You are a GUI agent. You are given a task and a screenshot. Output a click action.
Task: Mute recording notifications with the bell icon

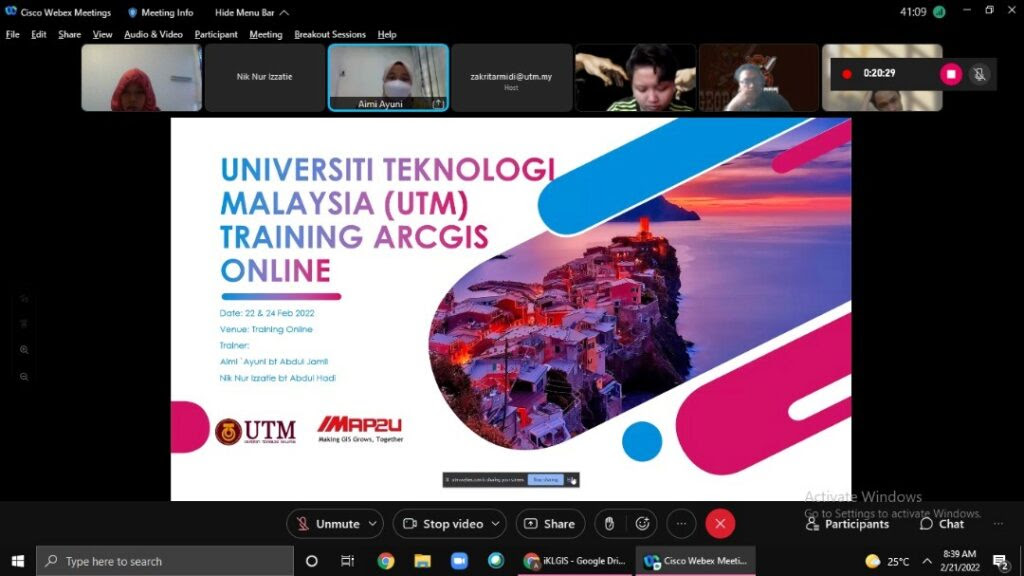coord(979,74)
